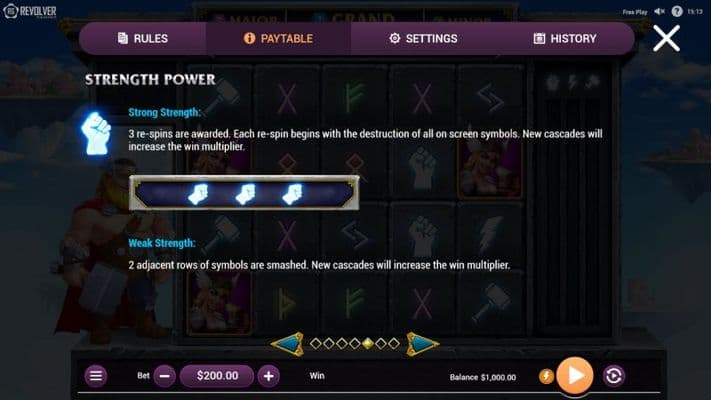Toggle the sound mute speaker icon

659,11
